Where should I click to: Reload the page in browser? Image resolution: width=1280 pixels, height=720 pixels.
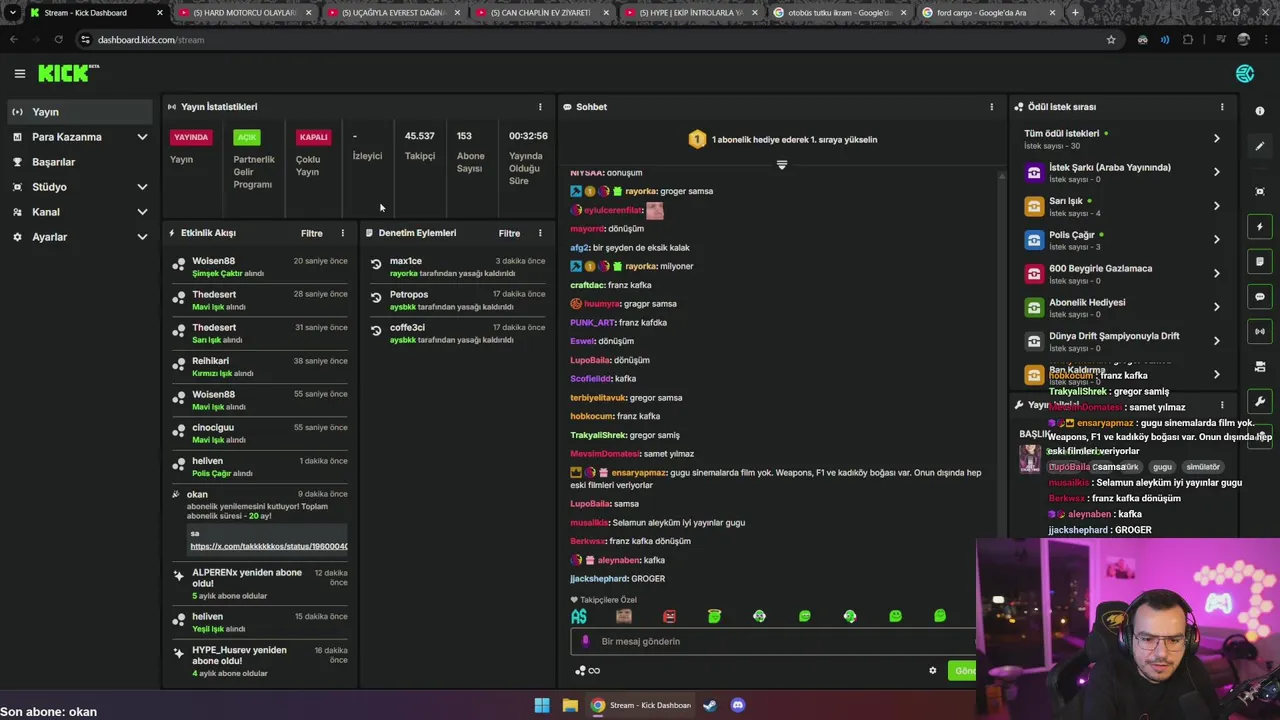pos(58,40)
